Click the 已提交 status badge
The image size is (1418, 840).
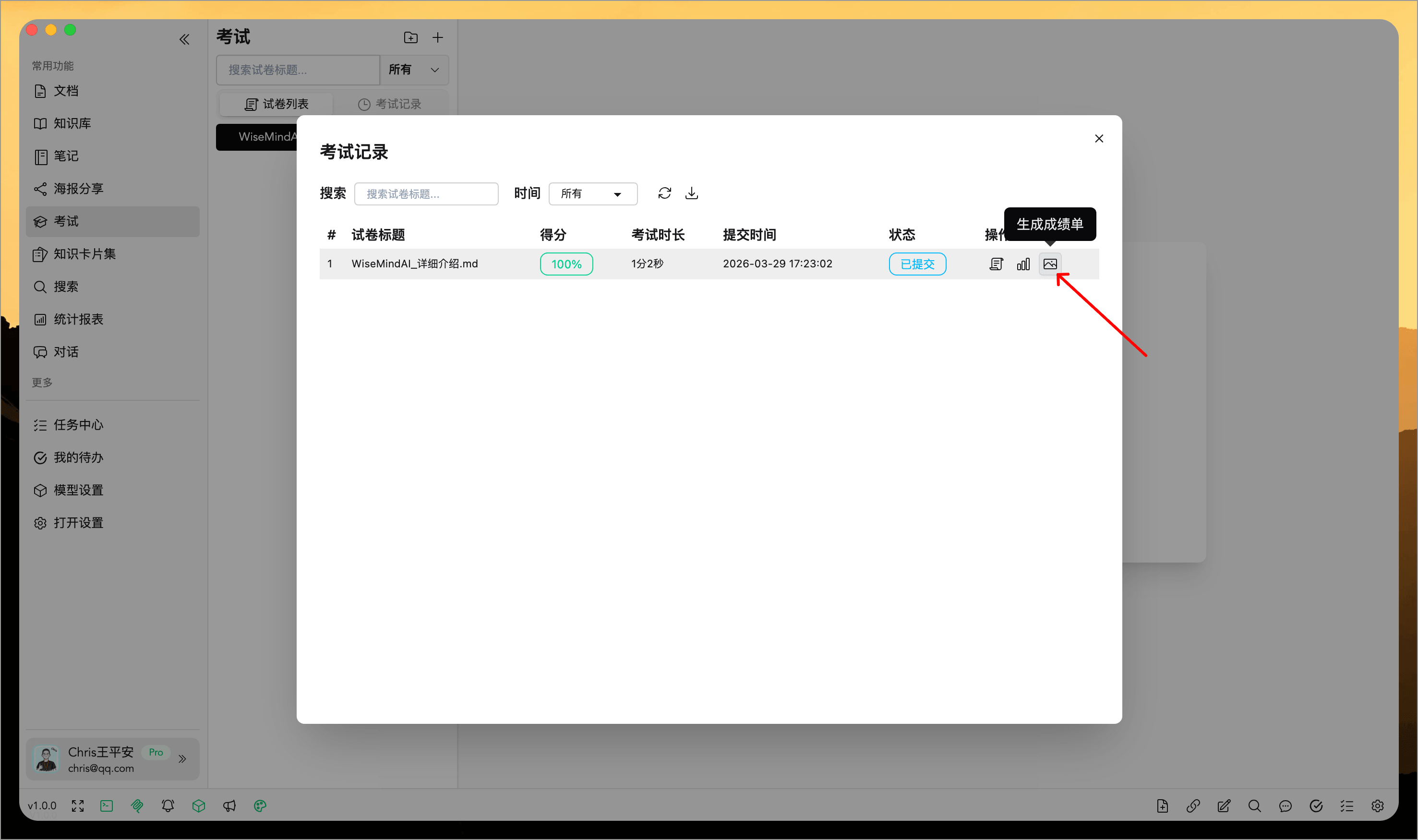pyautogui.click(x=916, y=264)
